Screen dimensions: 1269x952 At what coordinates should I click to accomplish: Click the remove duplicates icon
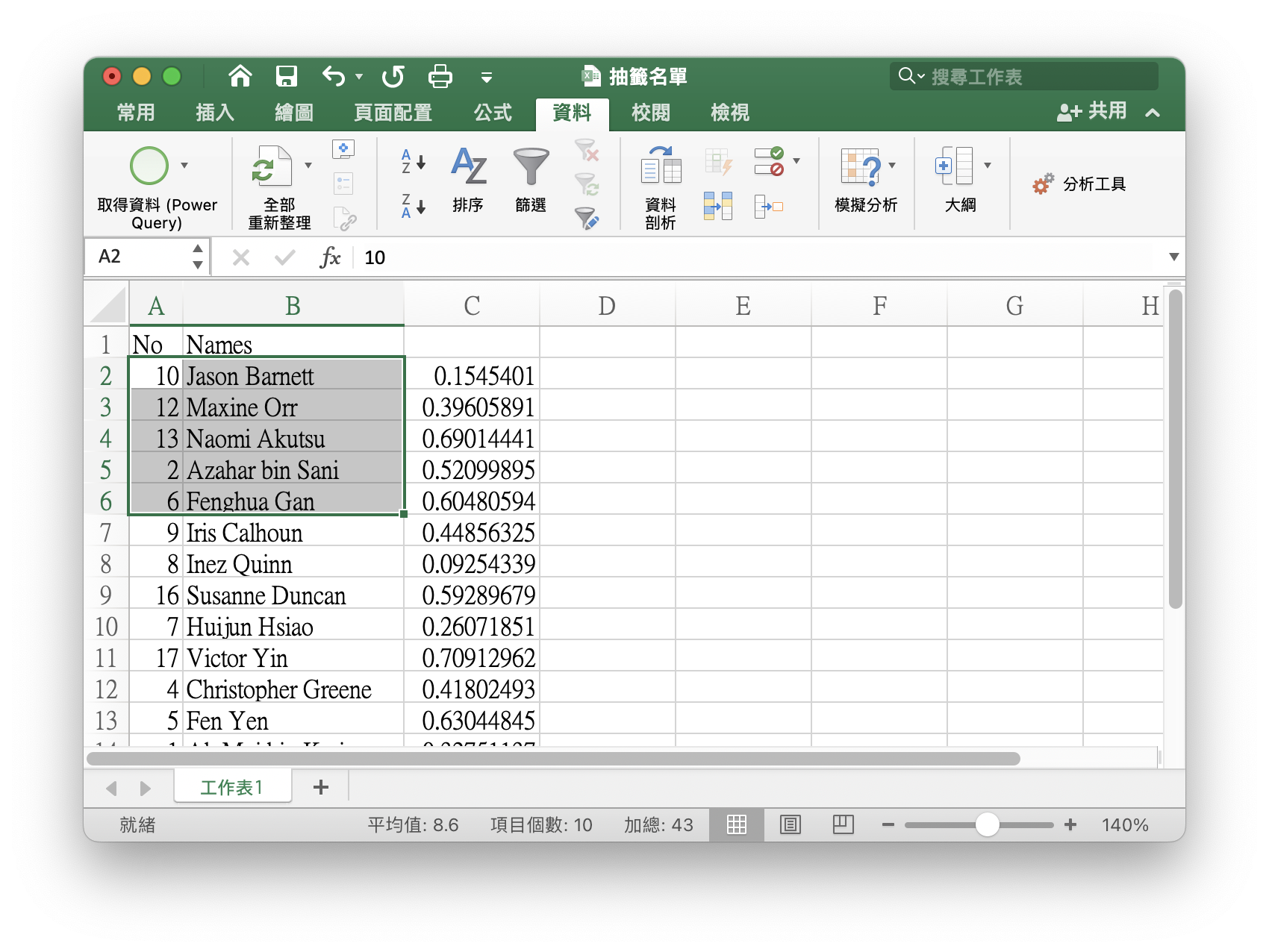(718, 206)
